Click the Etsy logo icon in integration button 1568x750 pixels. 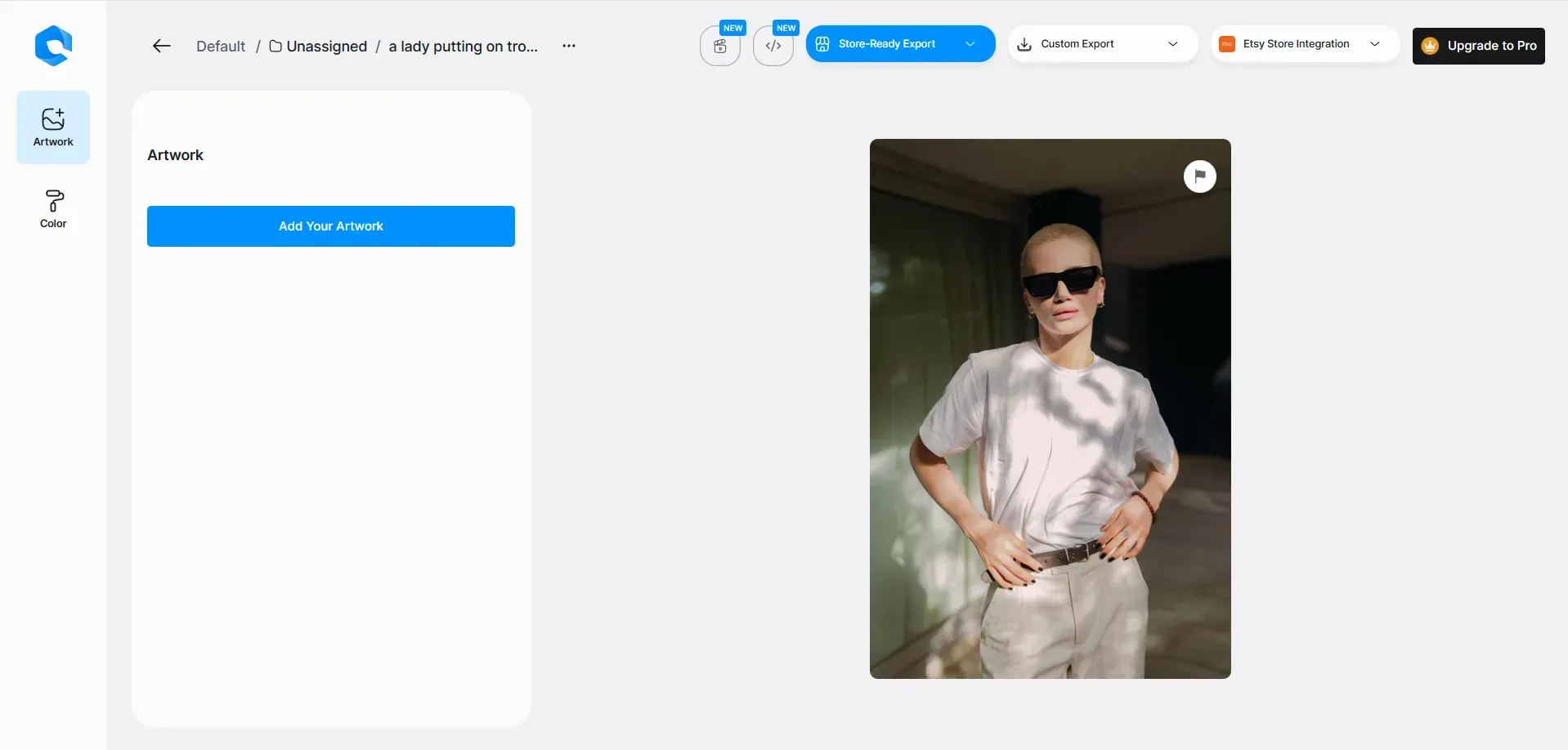pos(1226,43)
